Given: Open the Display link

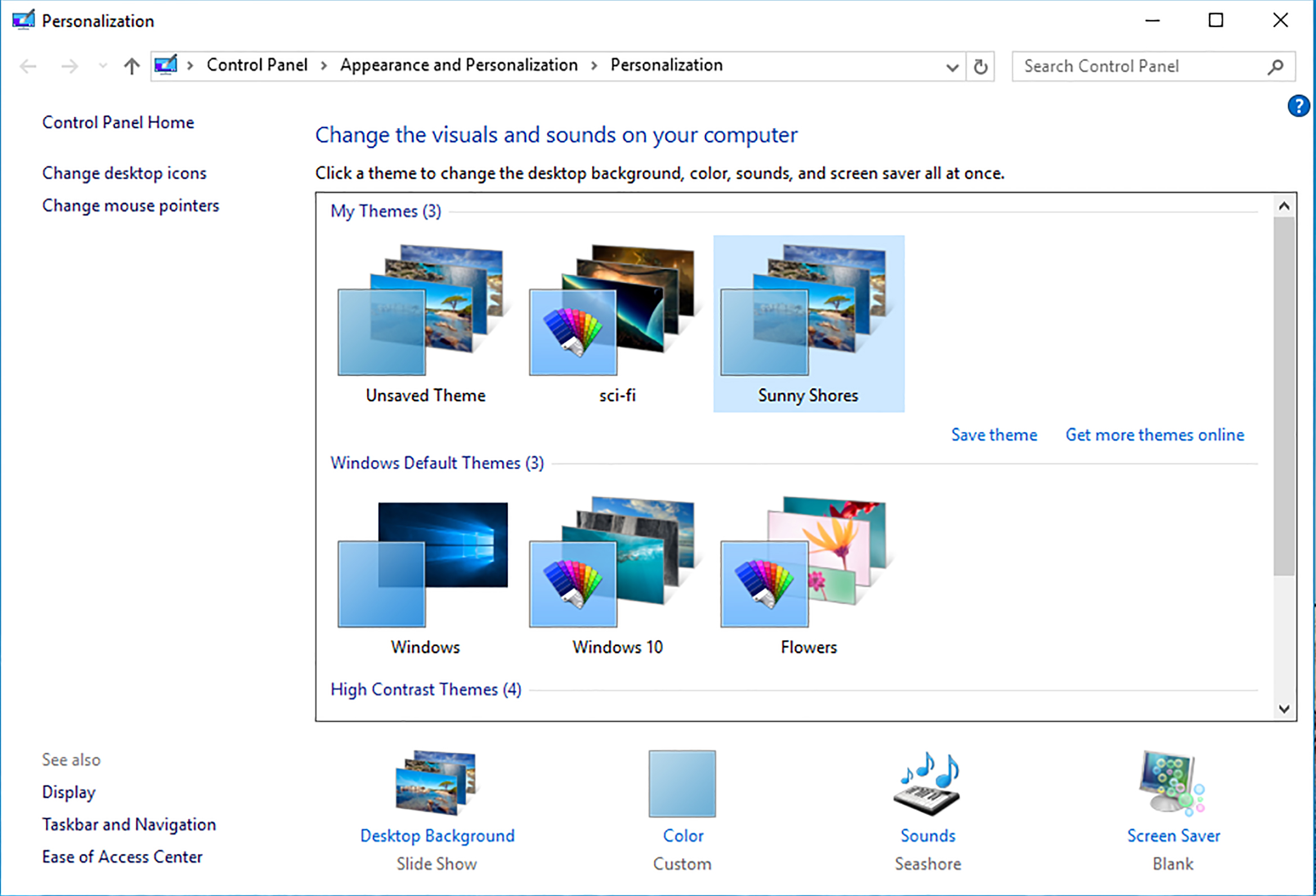Looking at the screenshot, I should point(69,792).
